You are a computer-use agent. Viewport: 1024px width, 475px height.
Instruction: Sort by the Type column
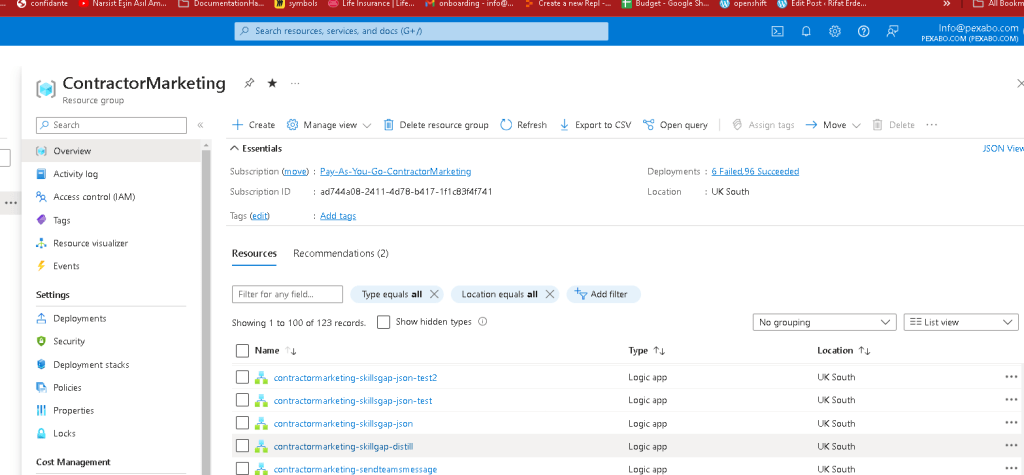click(x=647, y=351)
